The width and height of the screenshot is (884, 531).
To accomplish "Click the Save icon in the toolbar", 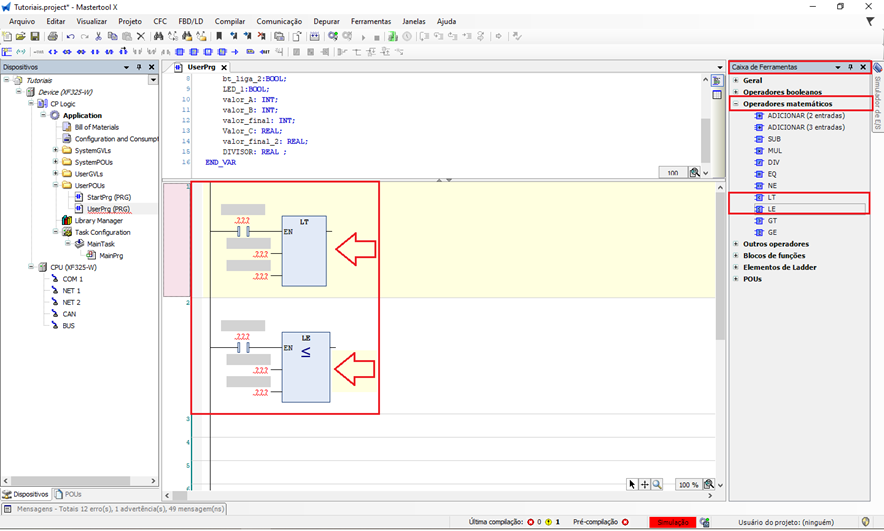I will (x=35, y=36).
